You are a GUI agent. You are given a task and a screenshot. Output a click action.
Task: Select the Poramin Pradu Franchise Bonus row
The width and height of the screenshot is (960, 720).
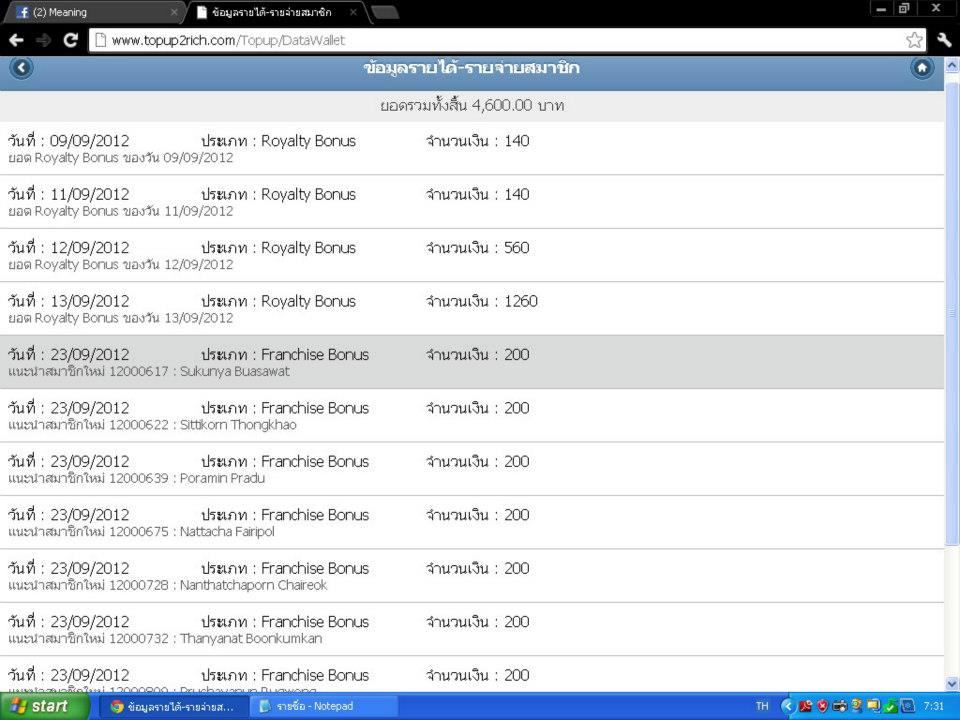click(471, 469)
